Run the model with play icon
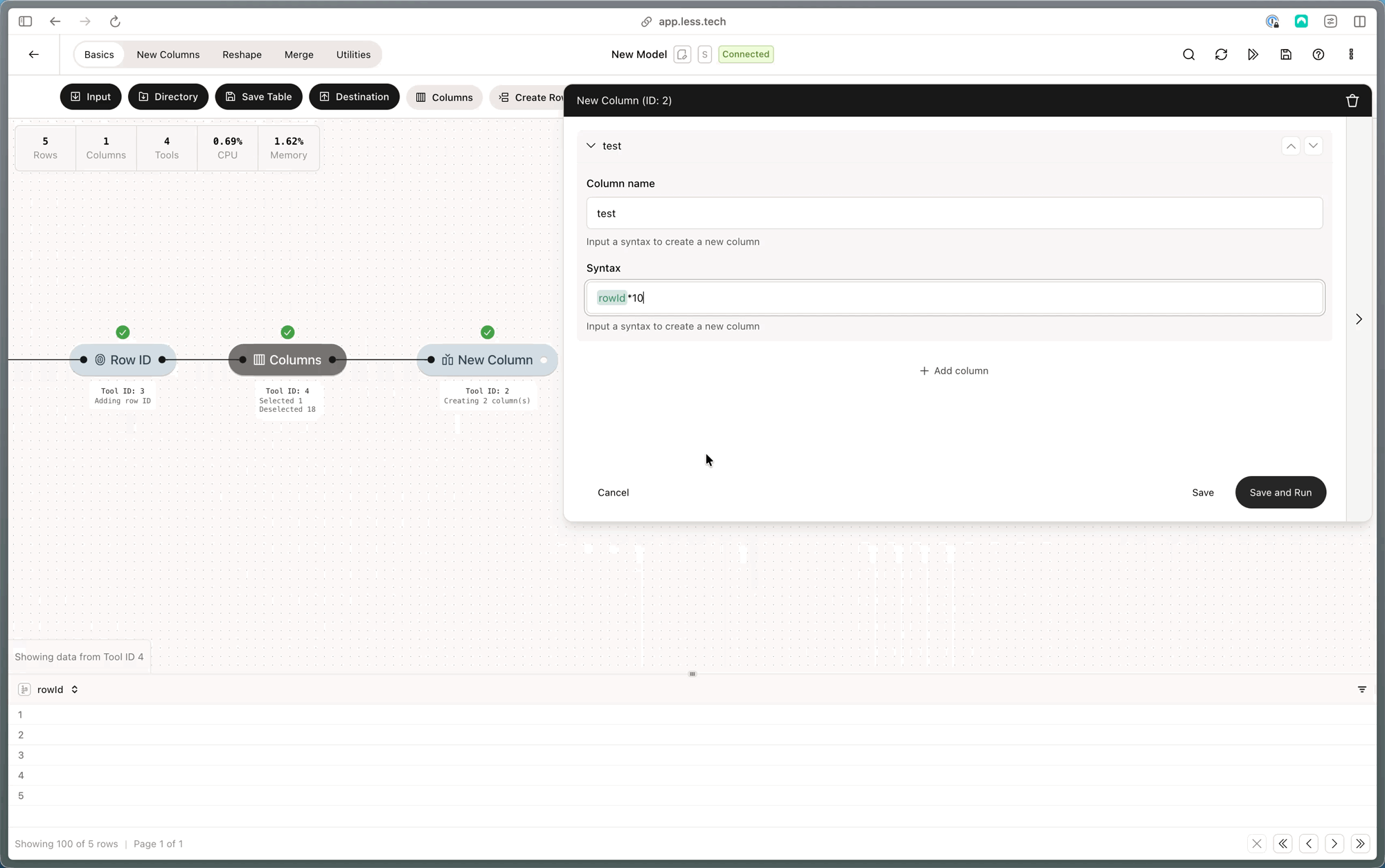The height and width of the screenshot is (868, 1385). point(1253,55)
